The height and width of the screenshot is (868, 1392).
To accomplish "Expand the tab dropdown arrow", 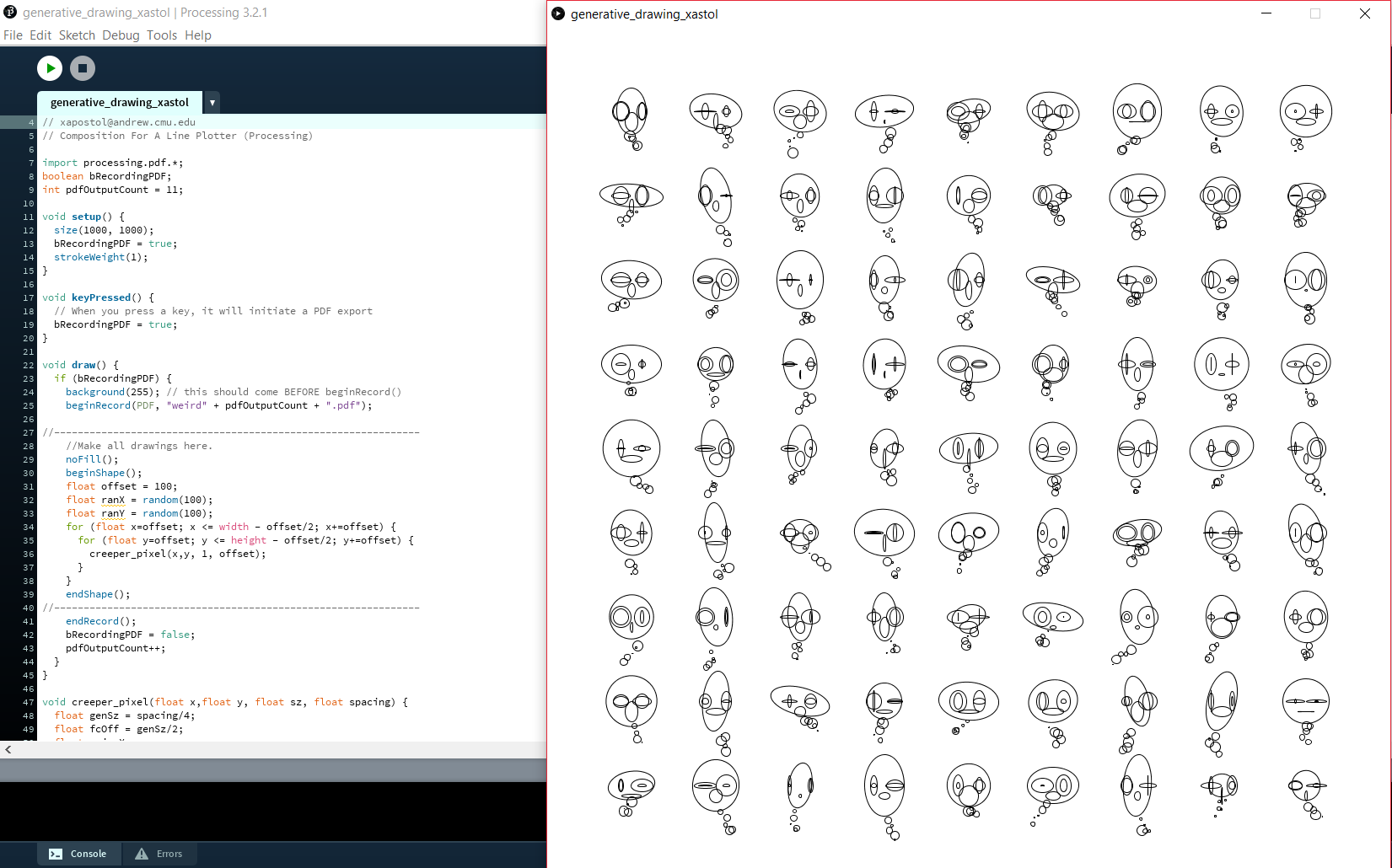I will [x=212, y=103].
